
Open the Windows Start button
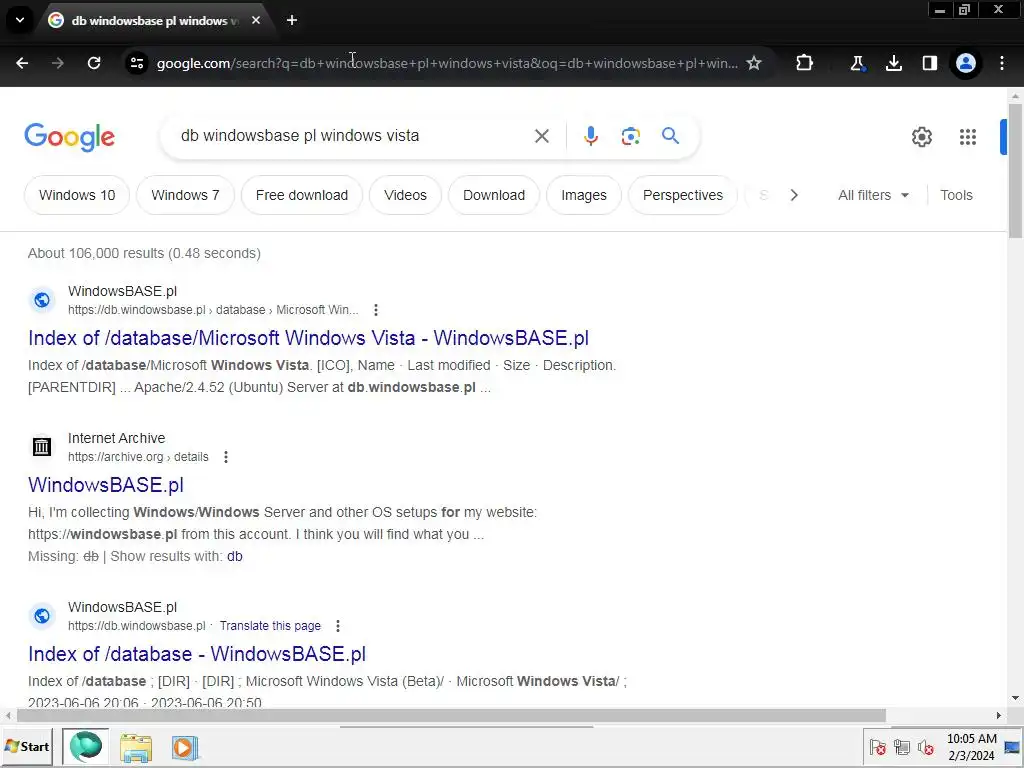coord(27,746)
